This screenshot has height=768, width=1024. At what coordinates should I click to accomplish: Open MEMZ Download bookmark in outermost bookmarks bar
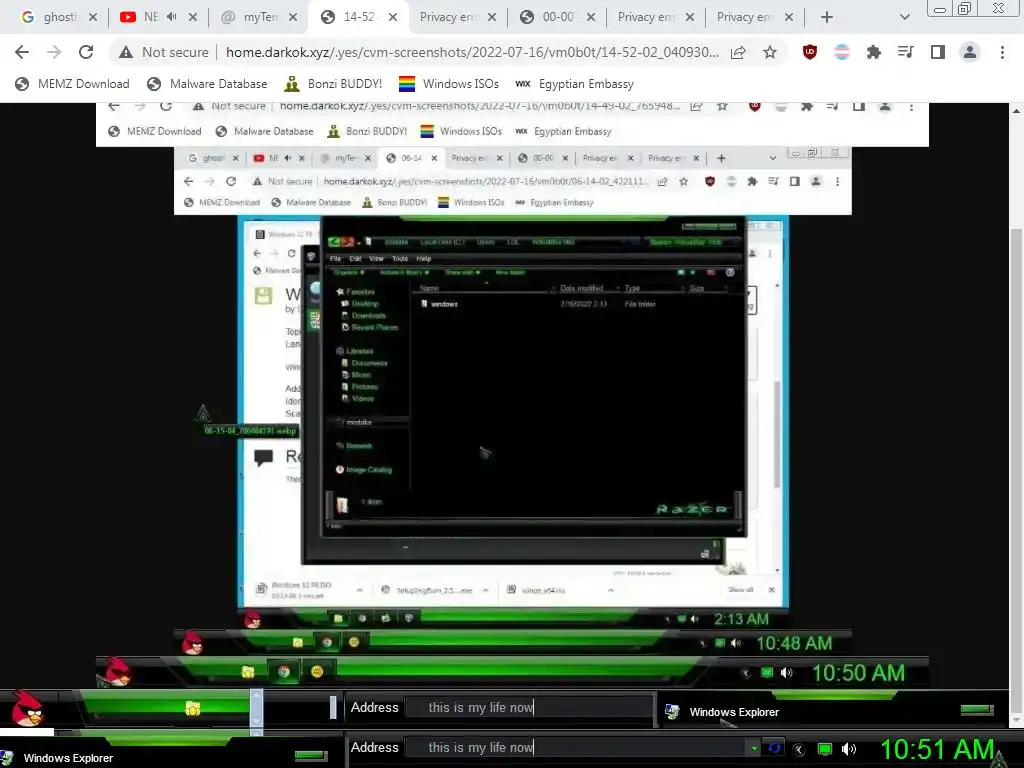(x=72, y=84)
